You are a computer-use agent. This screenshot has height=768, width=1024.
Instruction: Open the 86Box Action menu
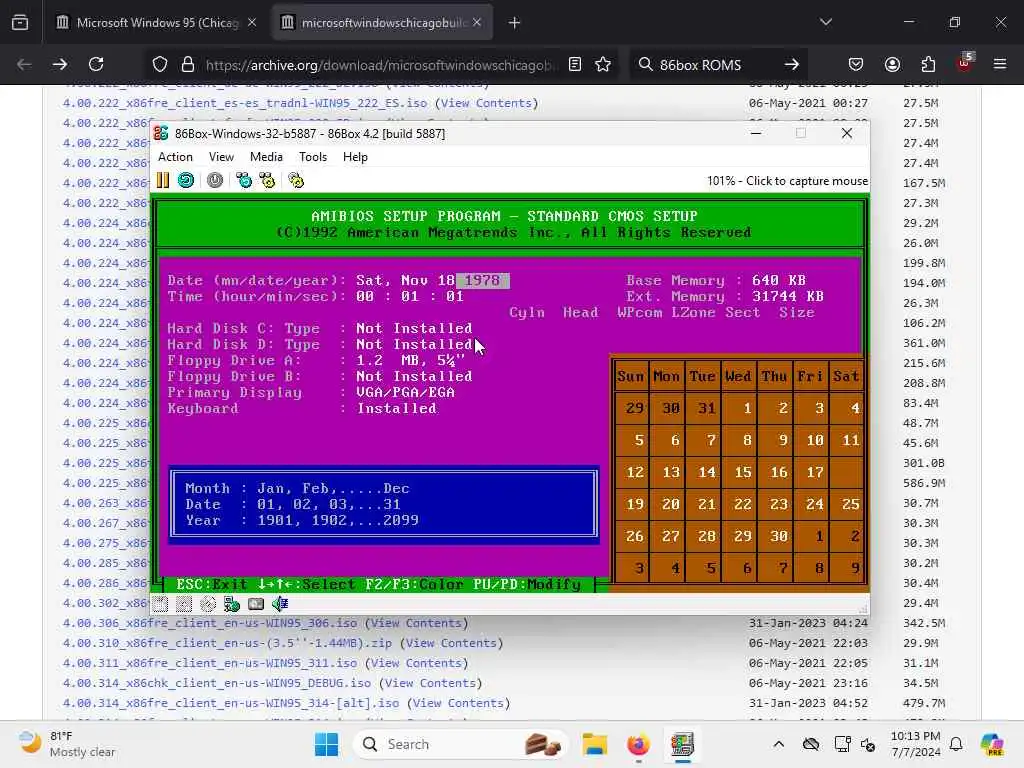pyautogui.click(x=176, y=157)
